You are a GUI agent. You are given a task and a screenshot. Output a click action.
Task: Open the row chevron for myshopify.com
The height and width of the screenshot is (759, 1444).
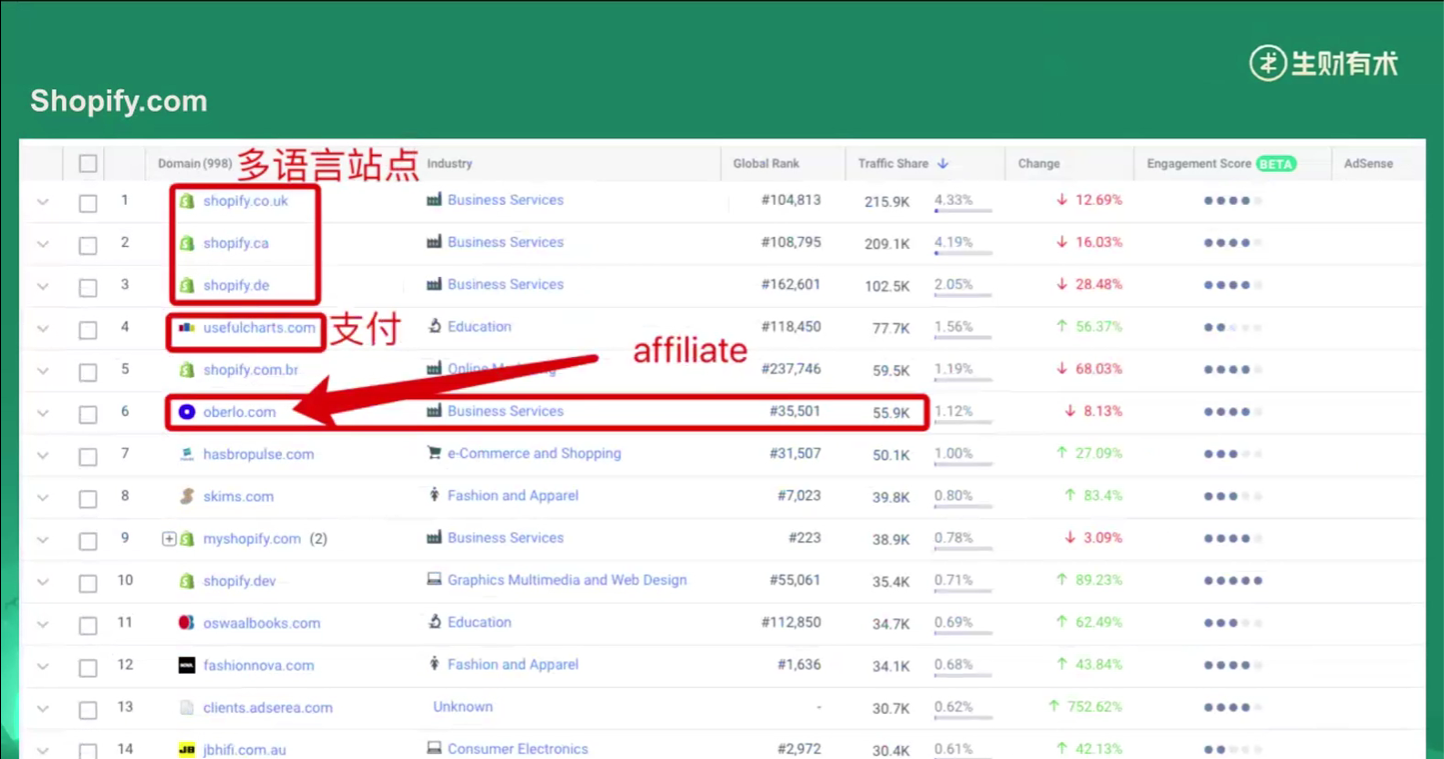coord(42,540)
